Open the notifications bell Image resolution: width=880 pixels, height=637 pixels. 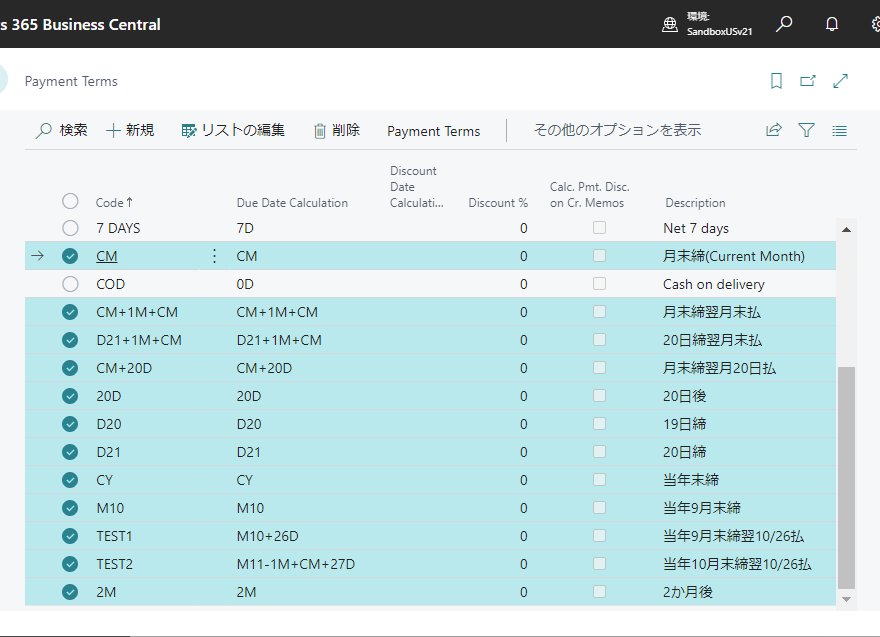[832, 24]
